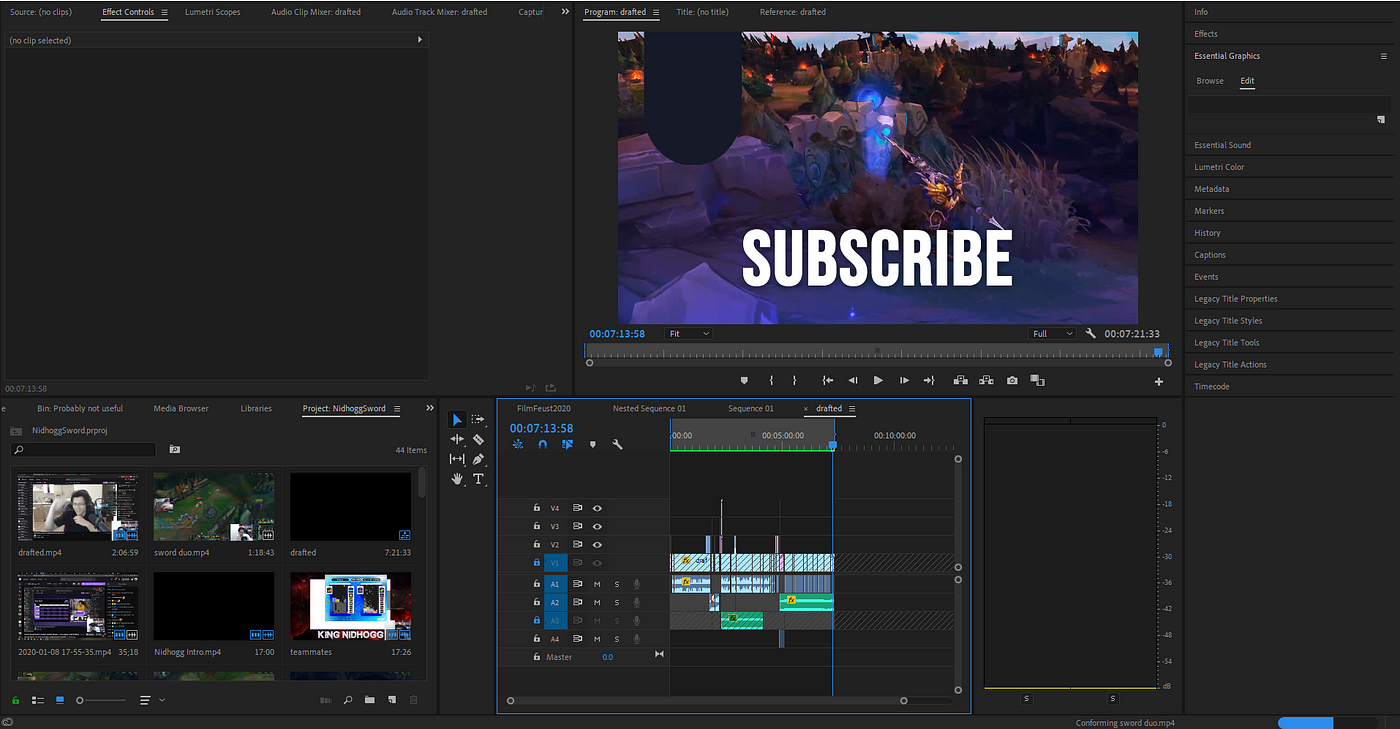
Task: Unlock the V1 track lock
Action: [x=536, y=563]
